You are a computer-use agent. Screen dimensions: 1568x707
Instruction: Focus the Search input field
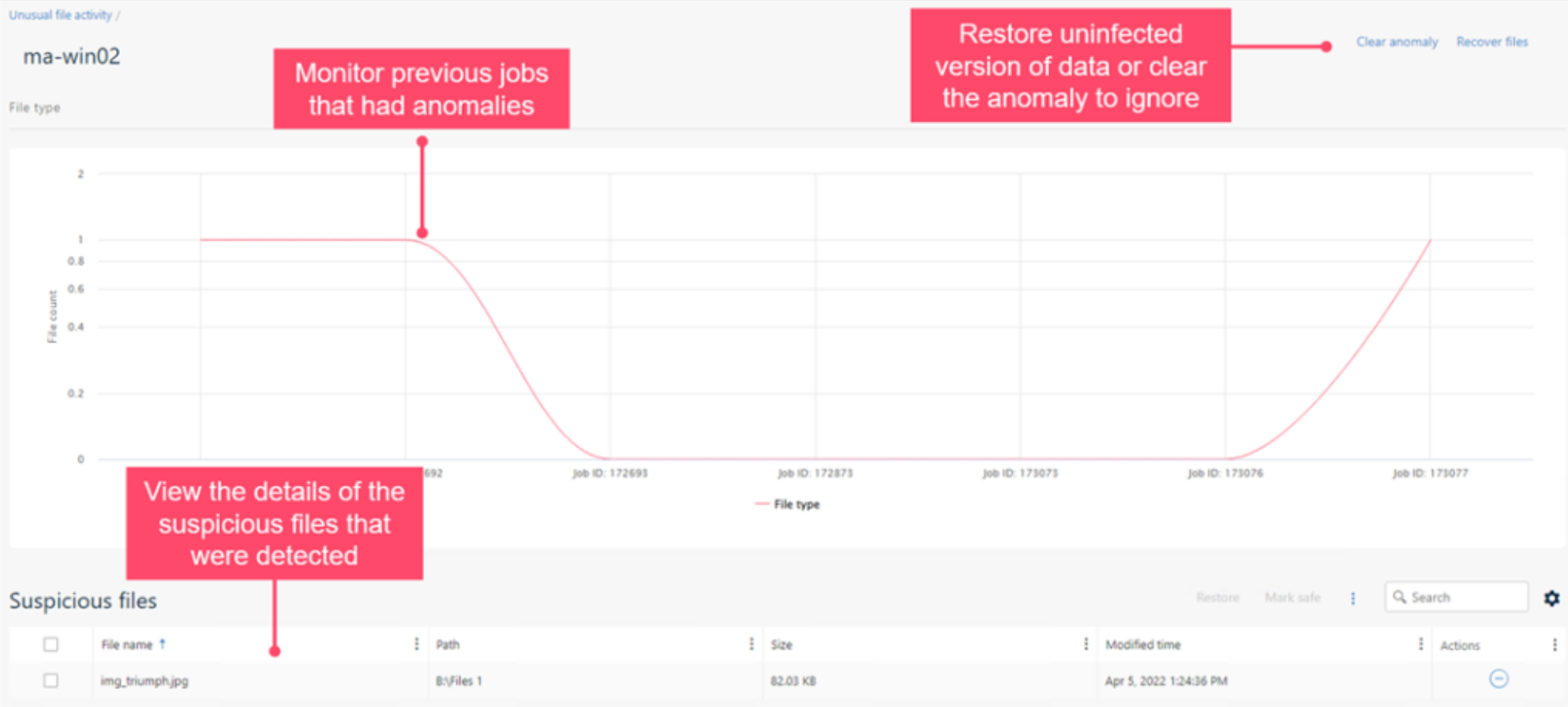click(x=1457, y=597)
